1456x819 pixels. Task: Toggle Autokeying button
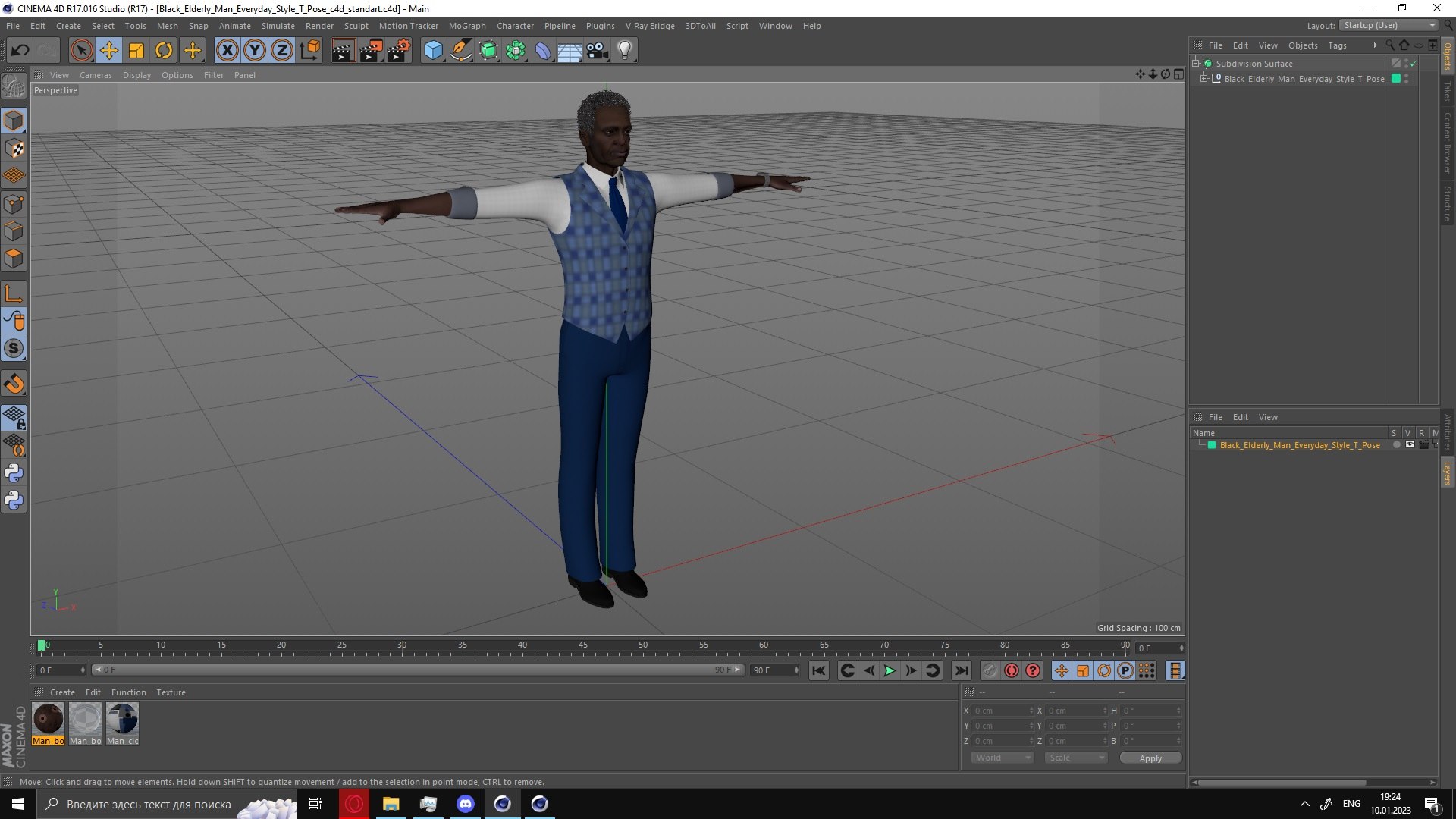[1012, 670]
